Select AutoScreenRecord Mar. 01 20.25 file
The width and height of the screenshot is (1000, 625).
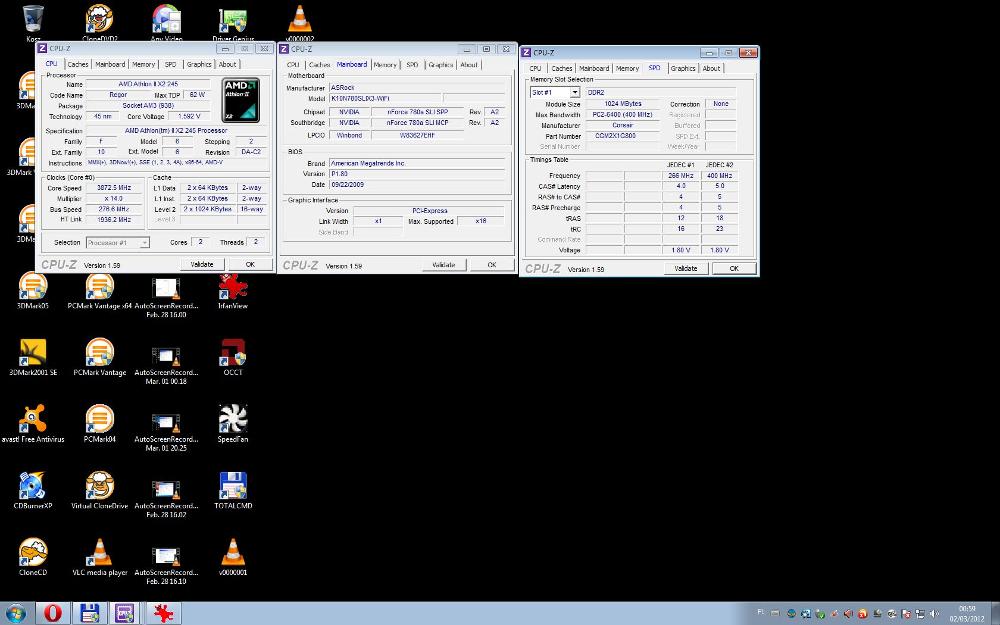click(166, 430)
